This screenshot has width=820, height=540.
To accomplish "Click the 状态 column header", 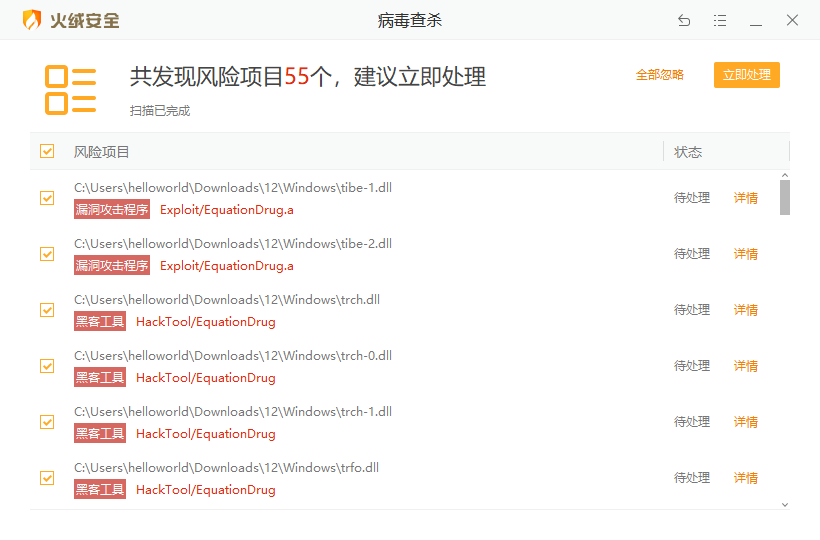I will point(688,152).
